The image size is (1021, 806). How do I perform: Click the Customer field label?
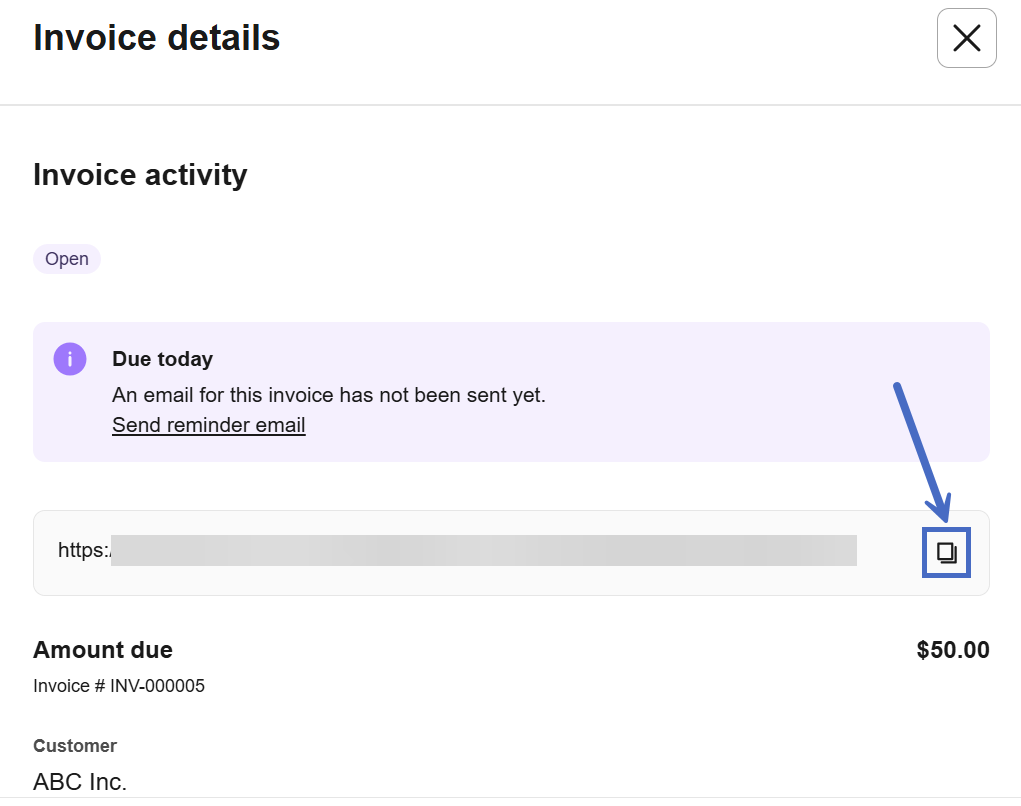tap(75, 746)
